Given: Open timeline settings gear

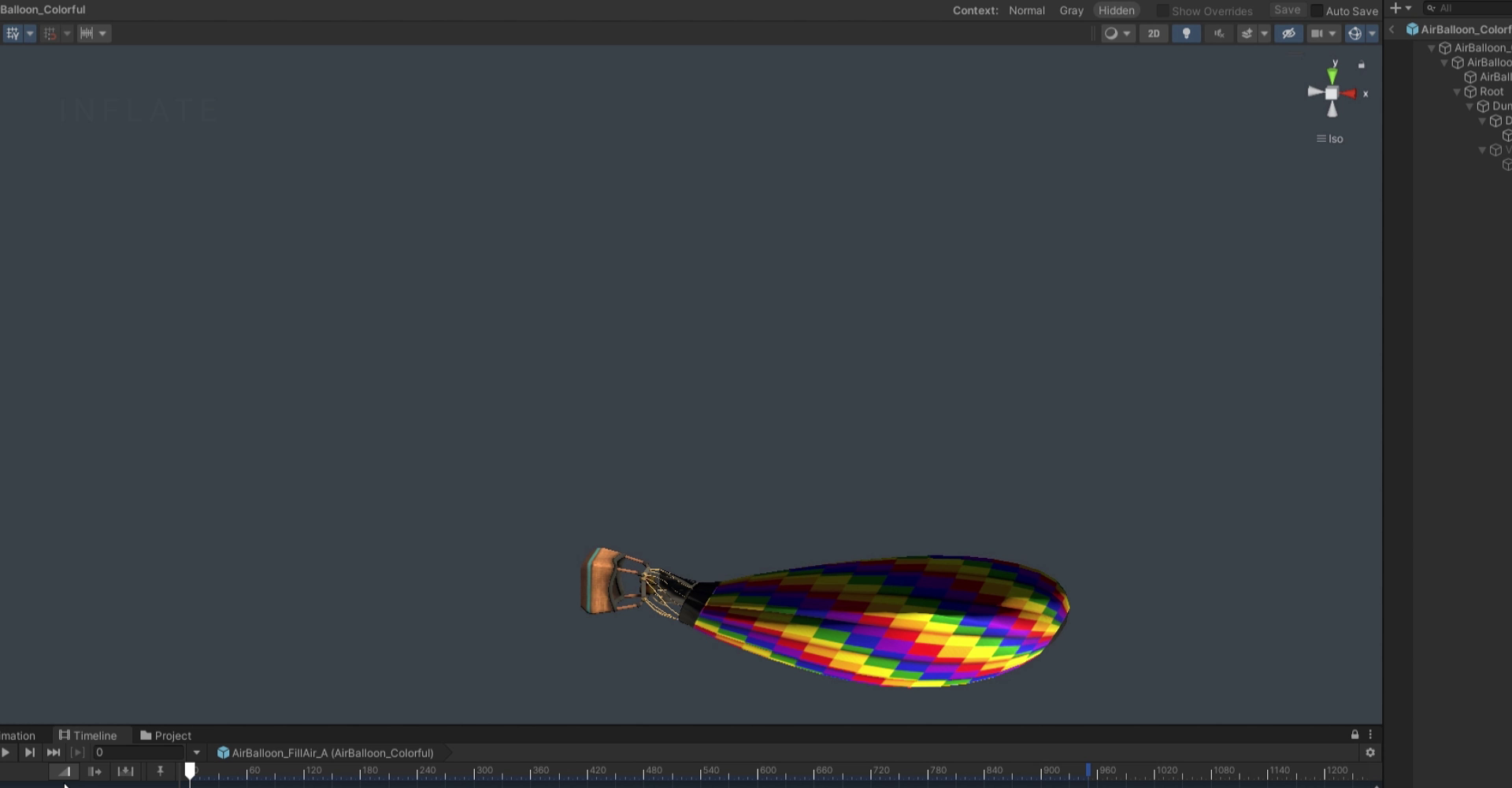Looking at the screenshot, I should [x=1370, y=753].
